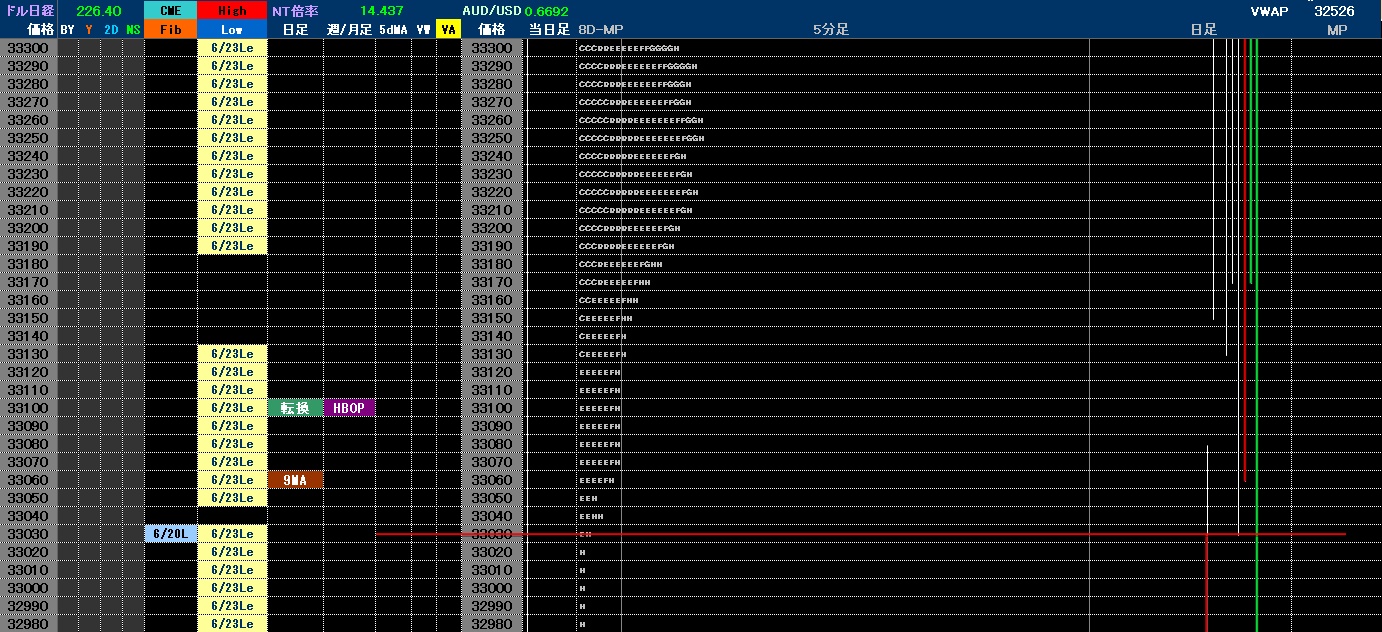Select the BY column header
This screenshot has width=1382, height=632.
point(67,29)
